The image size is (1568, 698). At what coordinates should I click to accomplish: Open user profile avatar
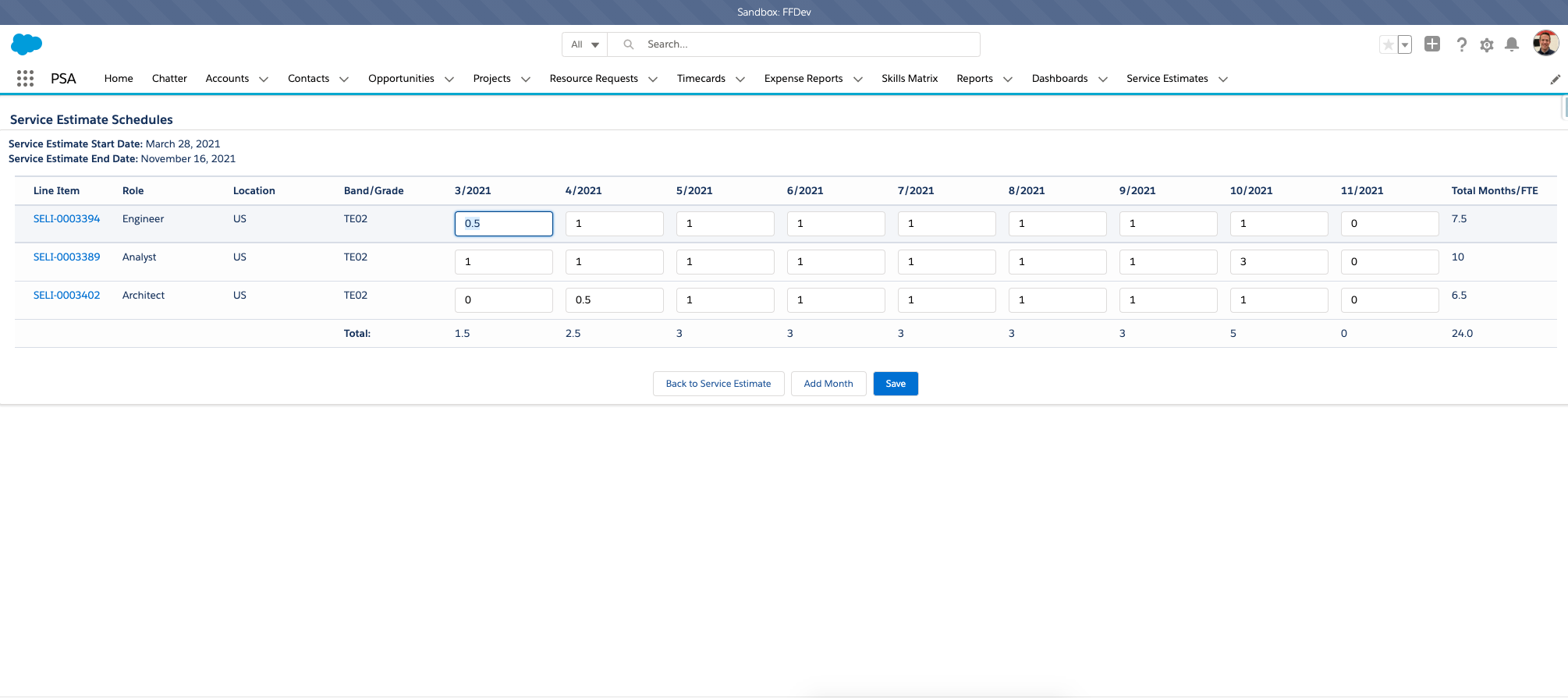click(1545, 44)
